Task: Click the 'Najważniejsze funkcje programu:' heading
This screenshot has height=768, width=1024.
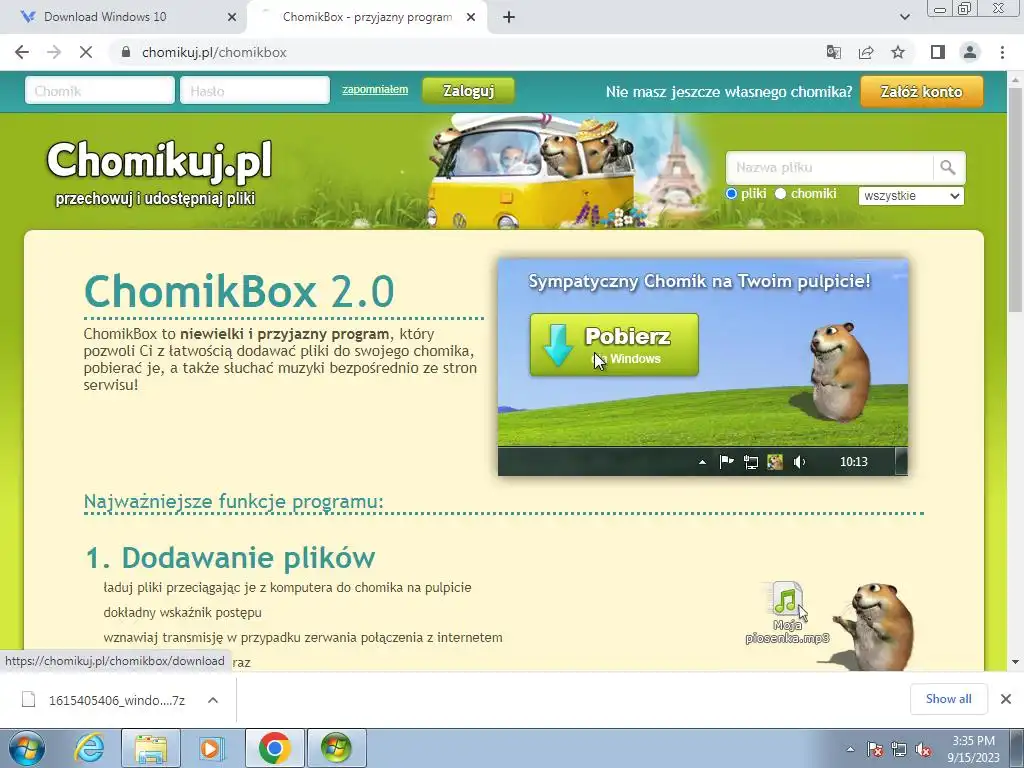Action: (233, 502)
